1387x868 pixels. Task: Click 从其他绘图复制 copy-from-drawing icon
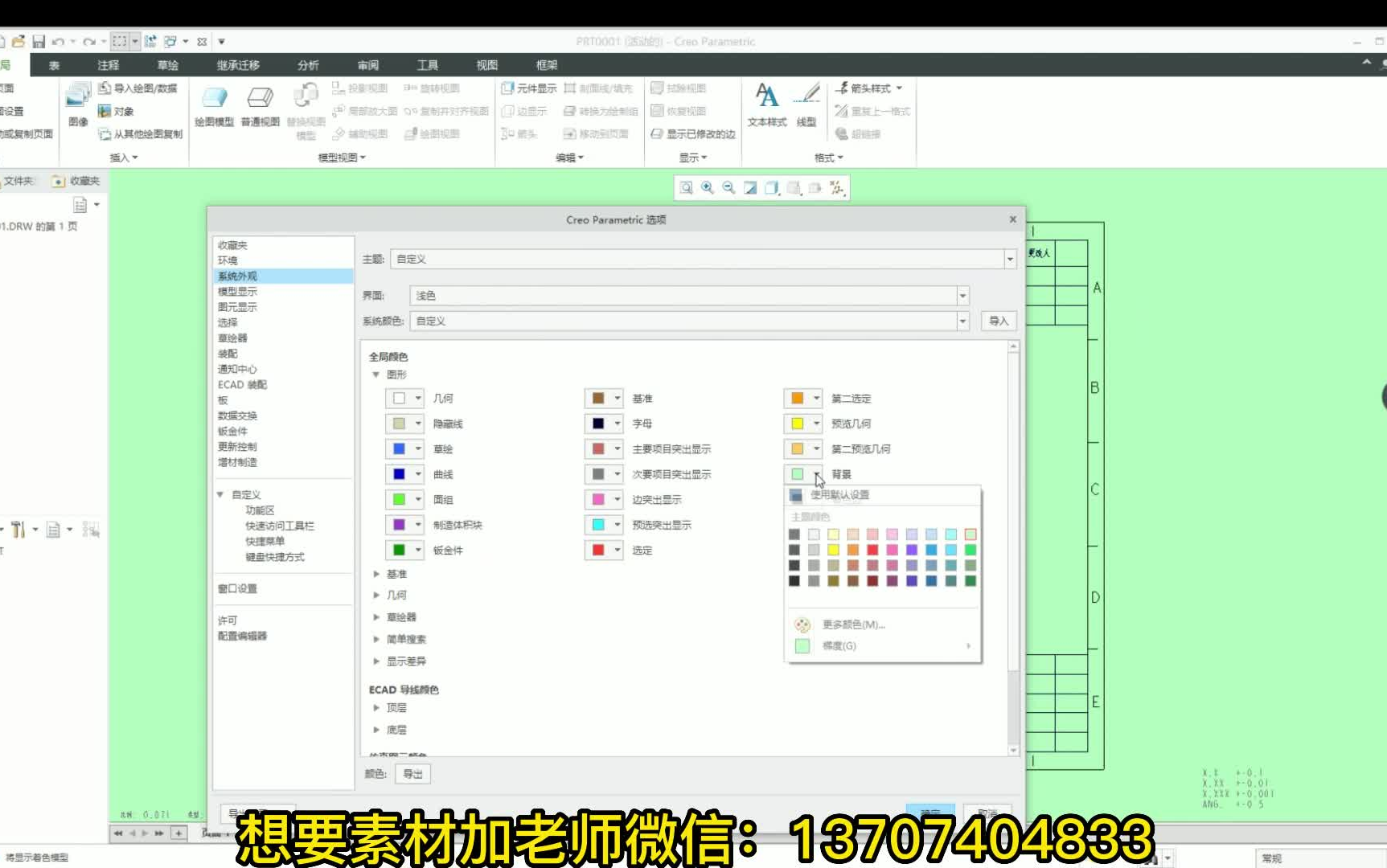pyautogui.click(x=105, y=134)
